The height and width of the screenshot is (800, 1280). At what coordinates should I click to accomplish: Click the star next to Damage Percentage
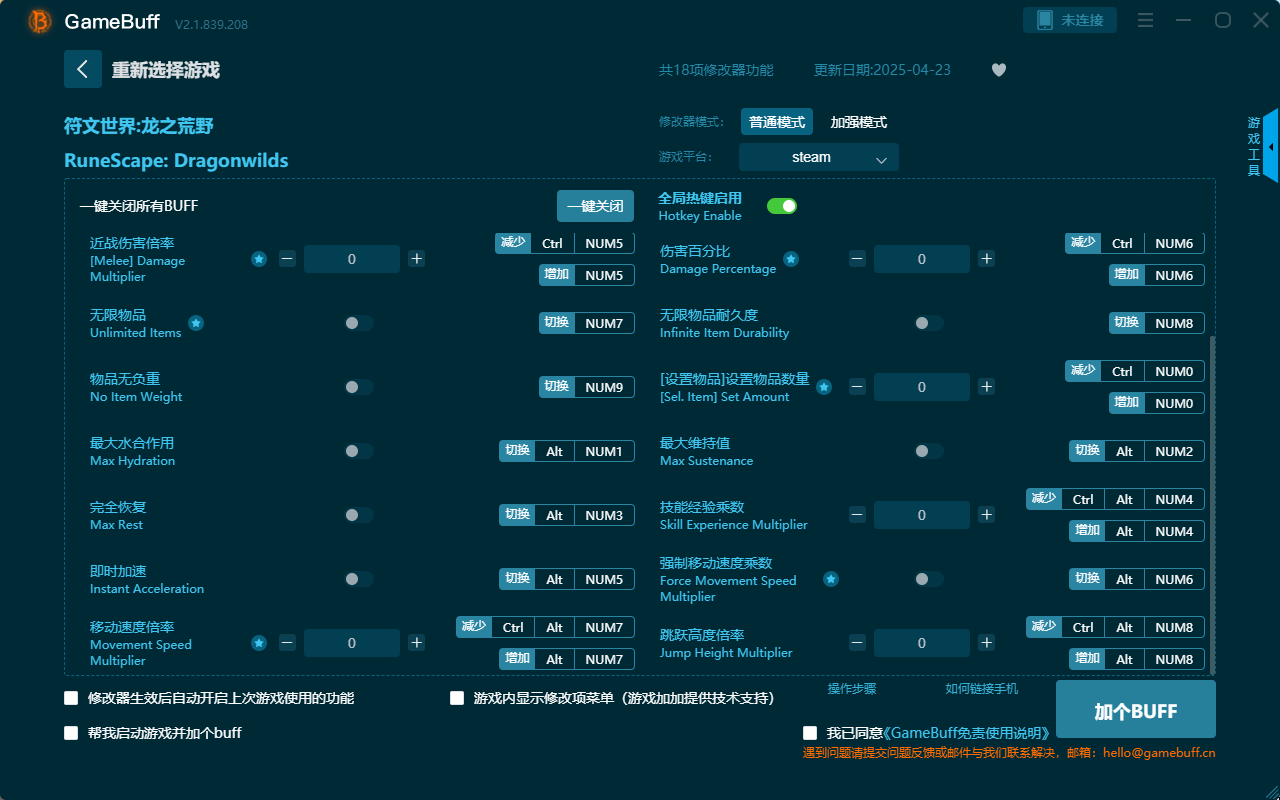pos(791,258)
